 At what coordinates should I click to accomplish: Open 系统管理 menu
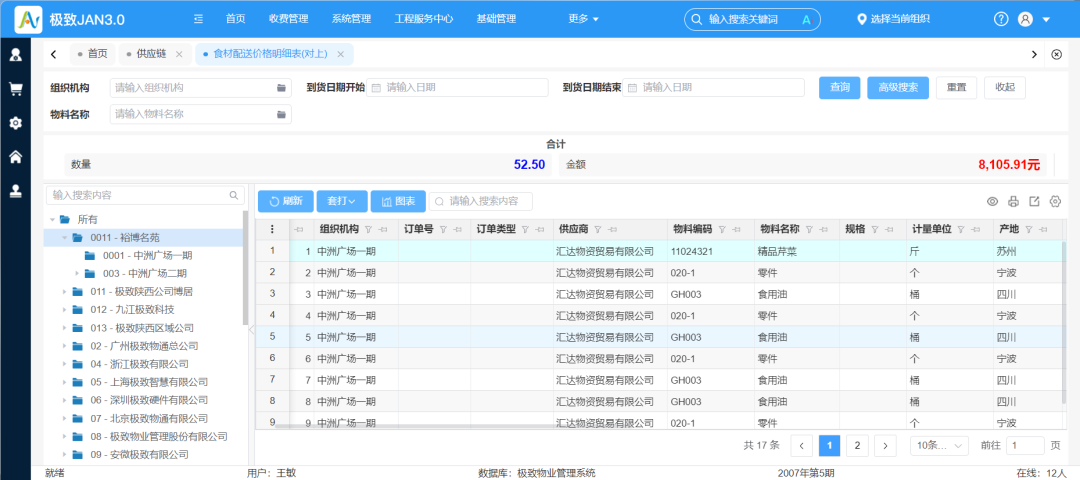point(351,19)
